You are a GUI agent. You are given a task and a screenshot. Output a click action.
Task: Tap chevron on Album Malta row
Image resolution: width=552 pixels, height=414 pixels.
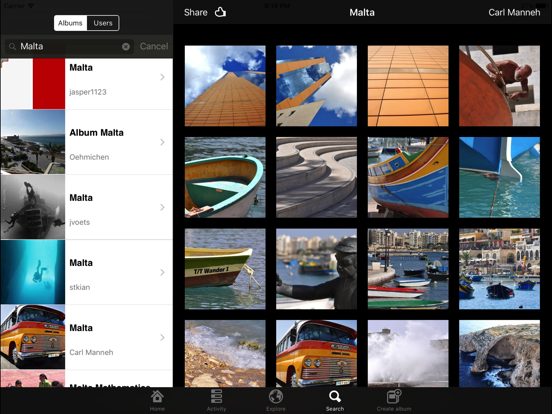[162, 142]
